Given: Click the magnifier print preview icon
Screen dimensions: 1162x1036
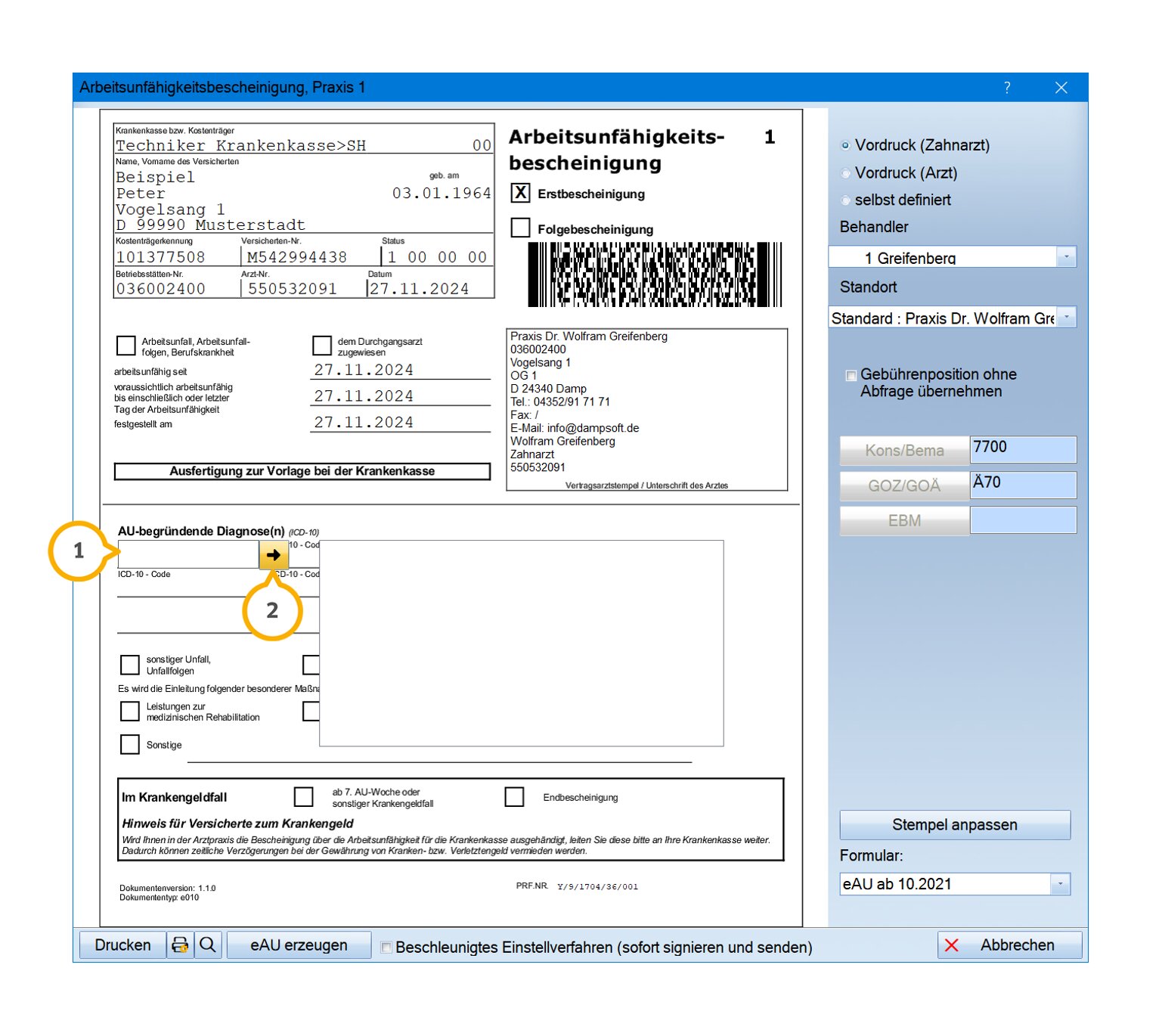Looking at the screenshot, I should click(207, 945).
